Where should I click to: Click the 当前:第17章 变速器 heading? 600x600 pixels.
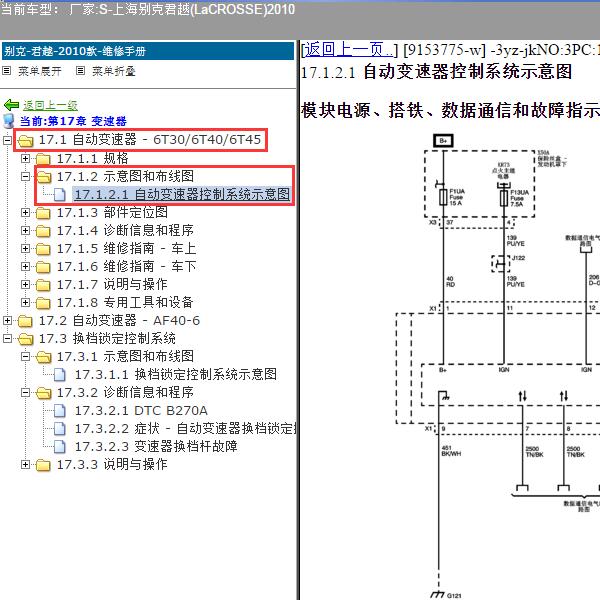pyautogui.click(x=73, y=121)
